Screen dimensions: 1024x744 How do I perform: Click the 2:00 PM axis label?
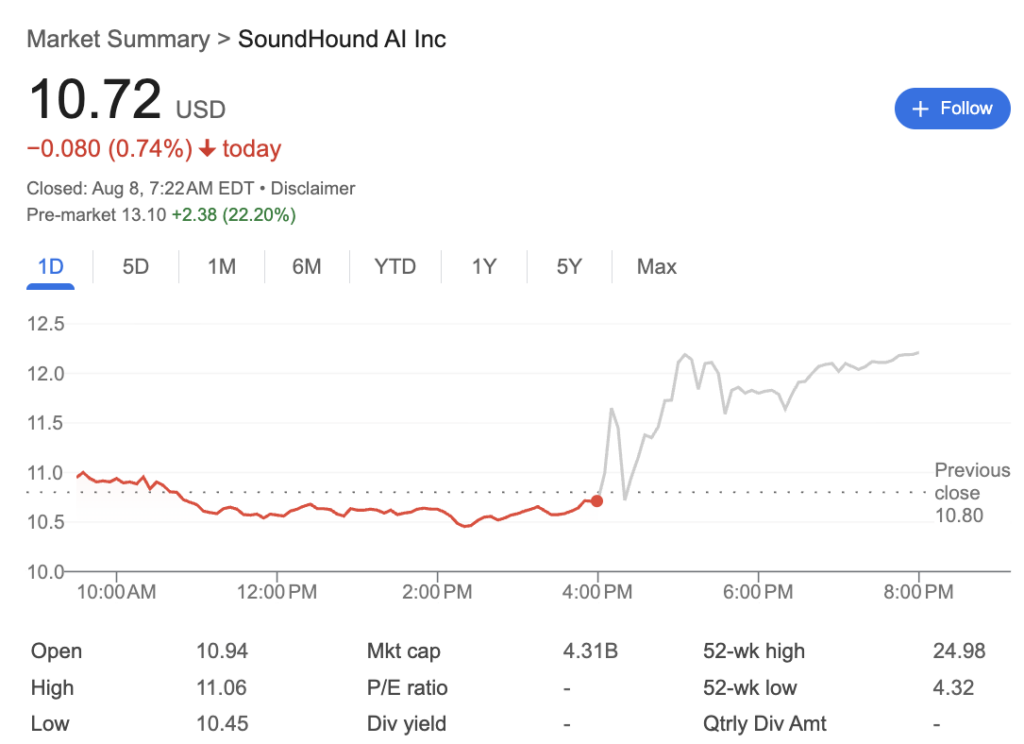coord(437,592)
